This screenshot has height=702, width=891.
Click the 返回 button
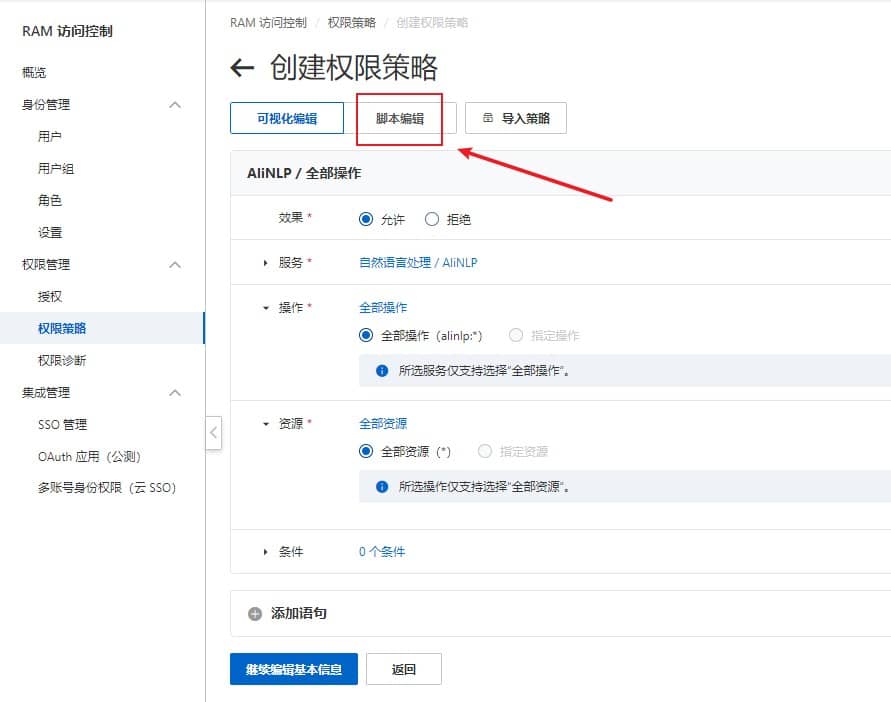coord(403,669)
